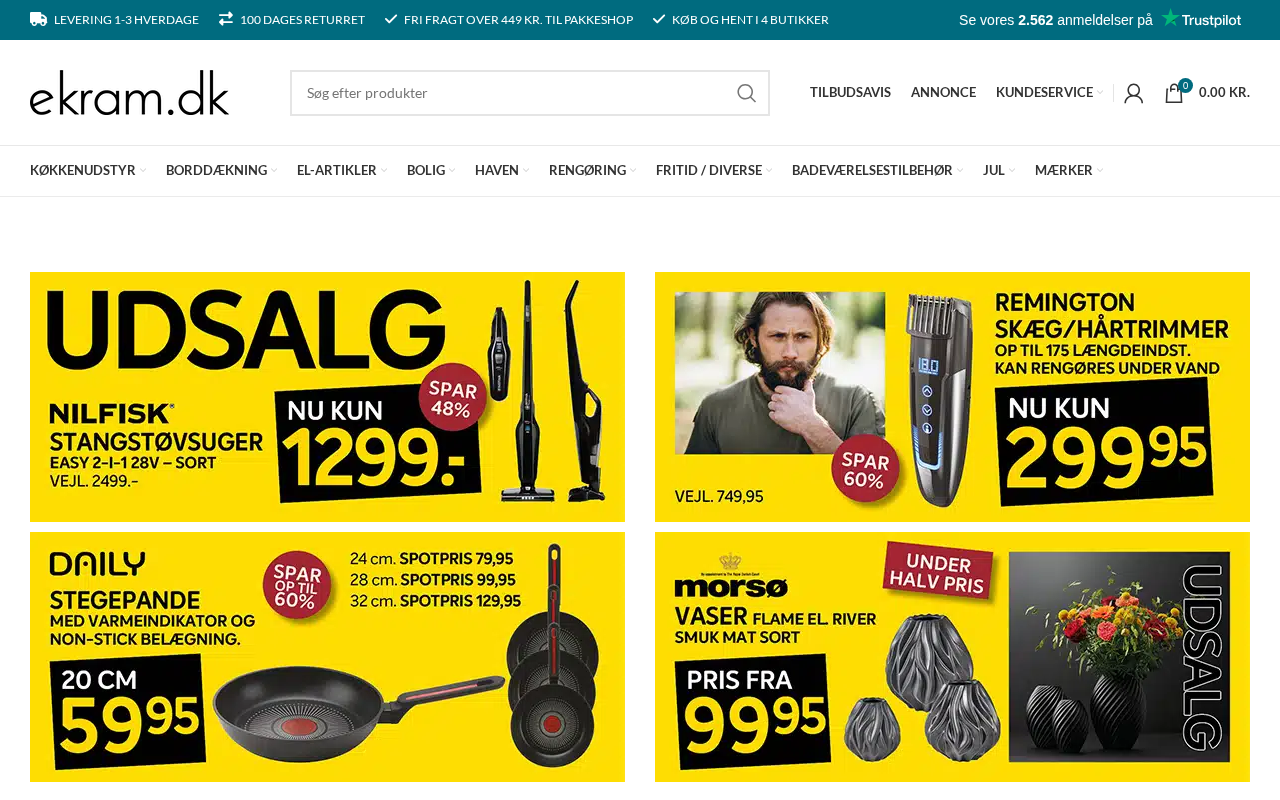This screenshot has width=1280, height=800.
Task: Go to ekram.dk home logo
Action: (130, 92)
